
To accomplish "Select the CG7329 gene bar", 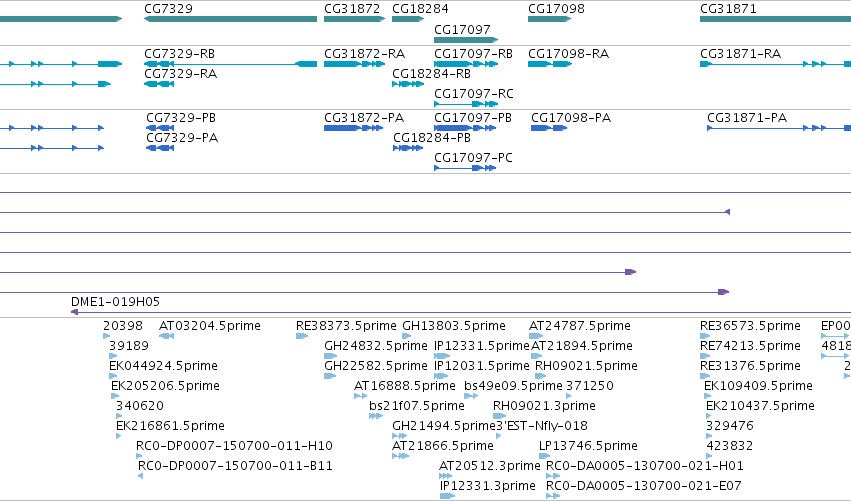I will (230, 19).
